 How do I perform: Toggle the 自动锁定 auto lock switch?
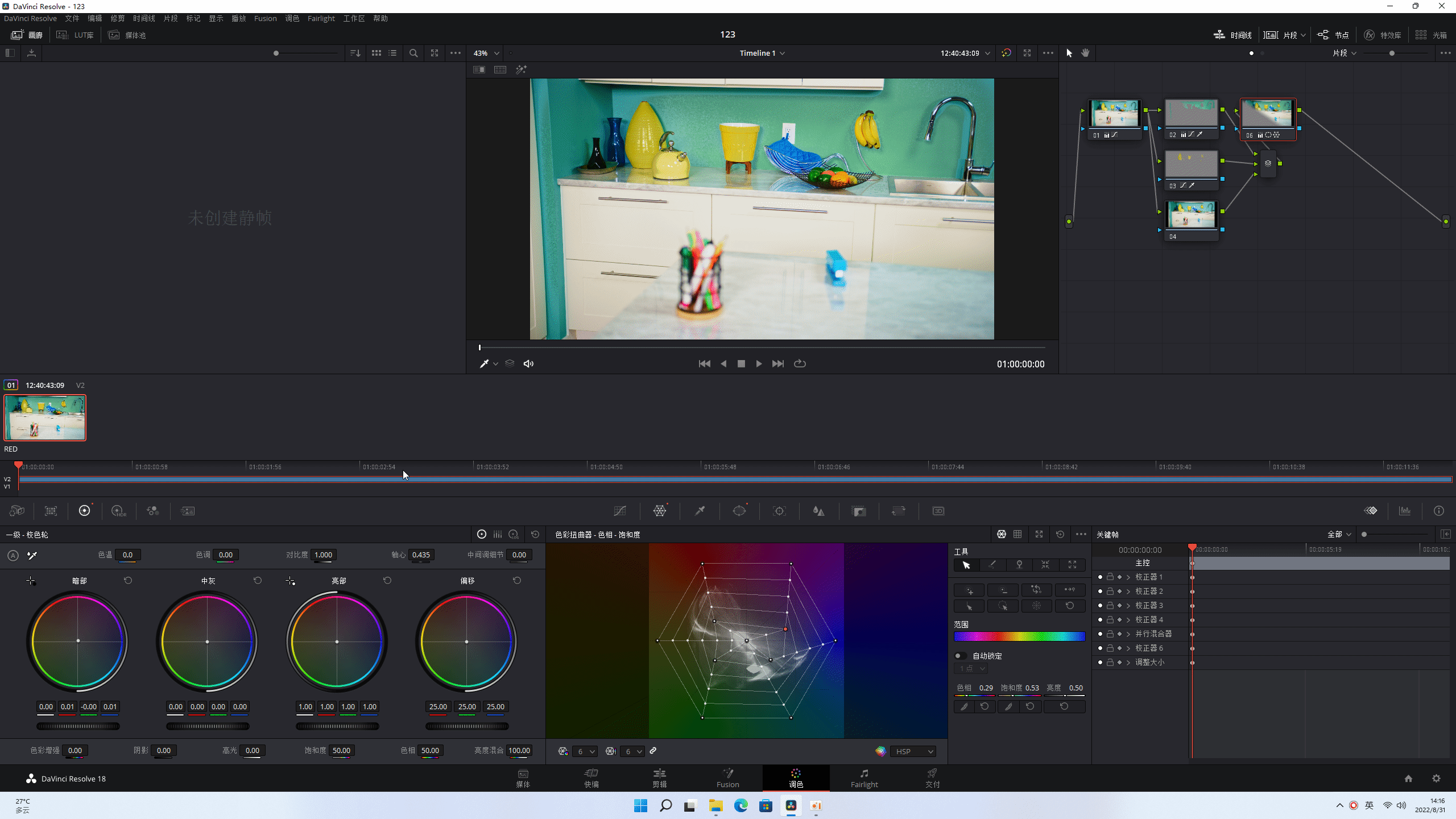pyautogui.click(x=961, y=656)
